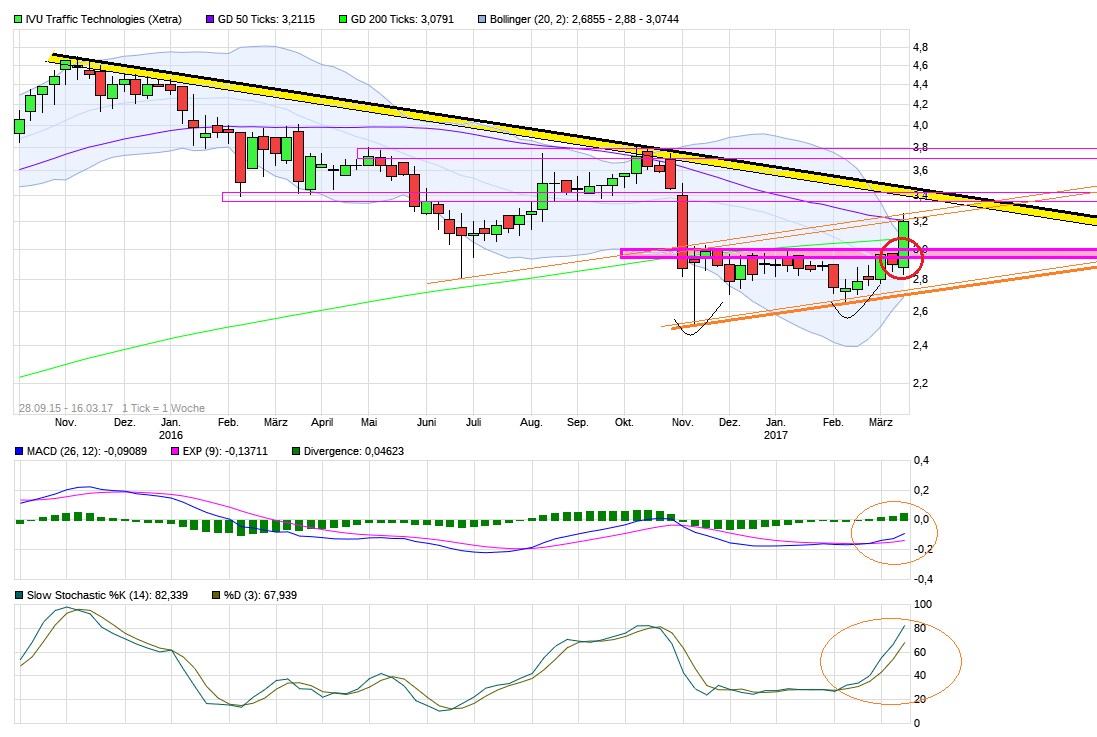Click the magenta EXP (9) legend square
This screenshot has height=737, width=1097.
click(x=175, y=451)
